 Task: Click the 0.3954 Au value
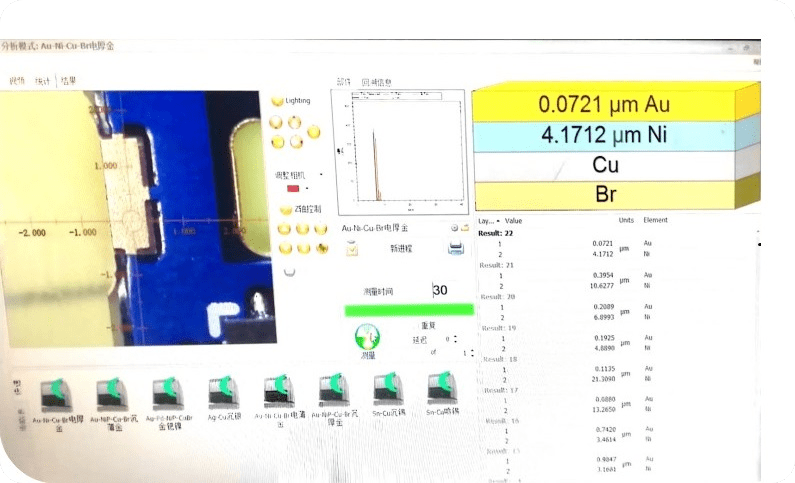click(603, 275)
